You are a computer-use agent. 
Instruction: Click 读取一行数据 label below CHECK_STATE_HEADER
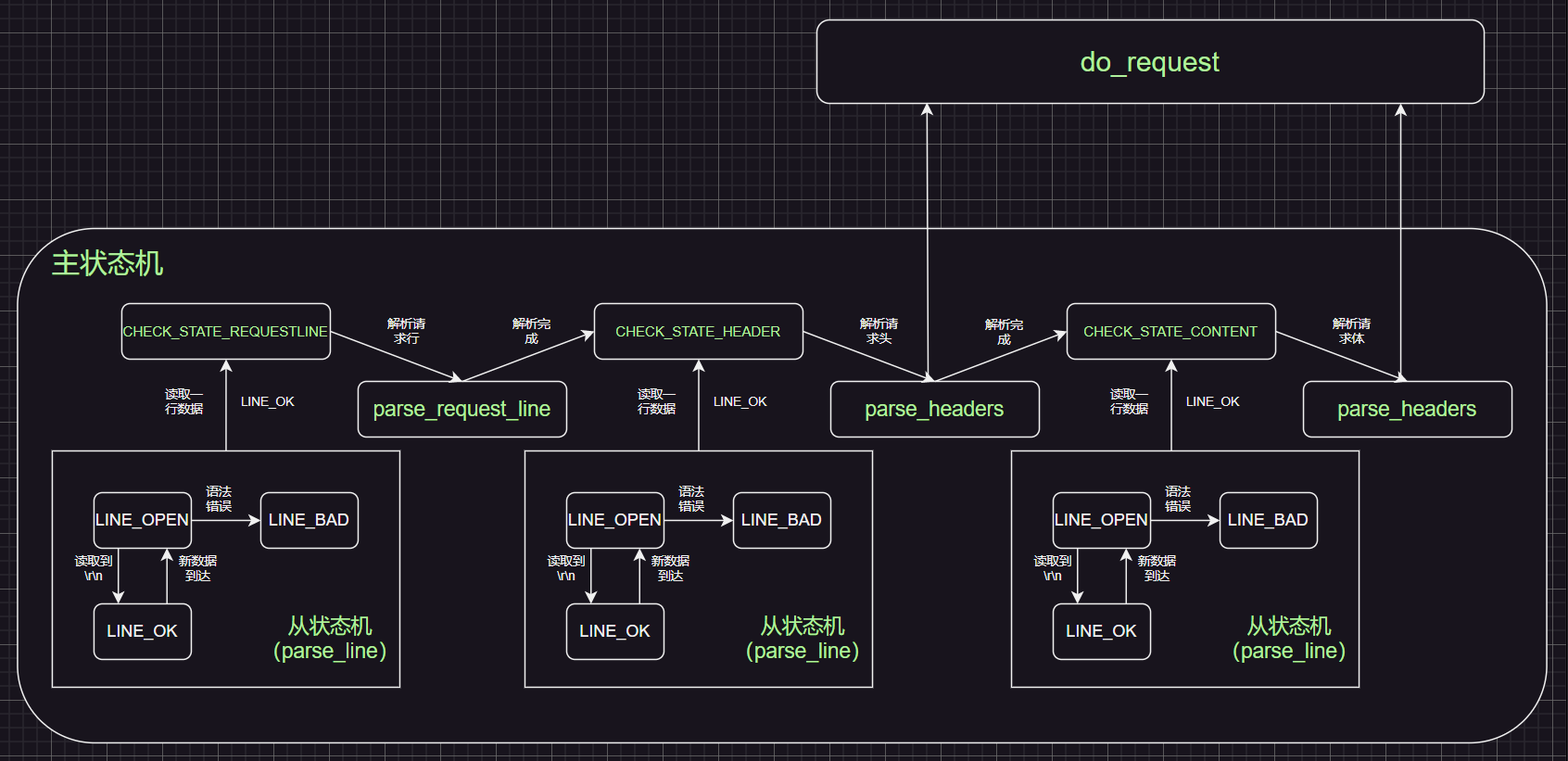(x=657, y=401)
